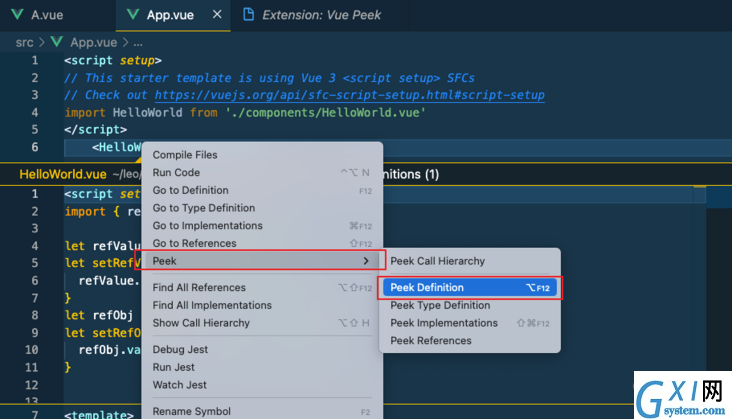Image resolution: width=732 pixels, height=419 pixels.
Task: Close the App.vue tab
Action: click(217, 14)
